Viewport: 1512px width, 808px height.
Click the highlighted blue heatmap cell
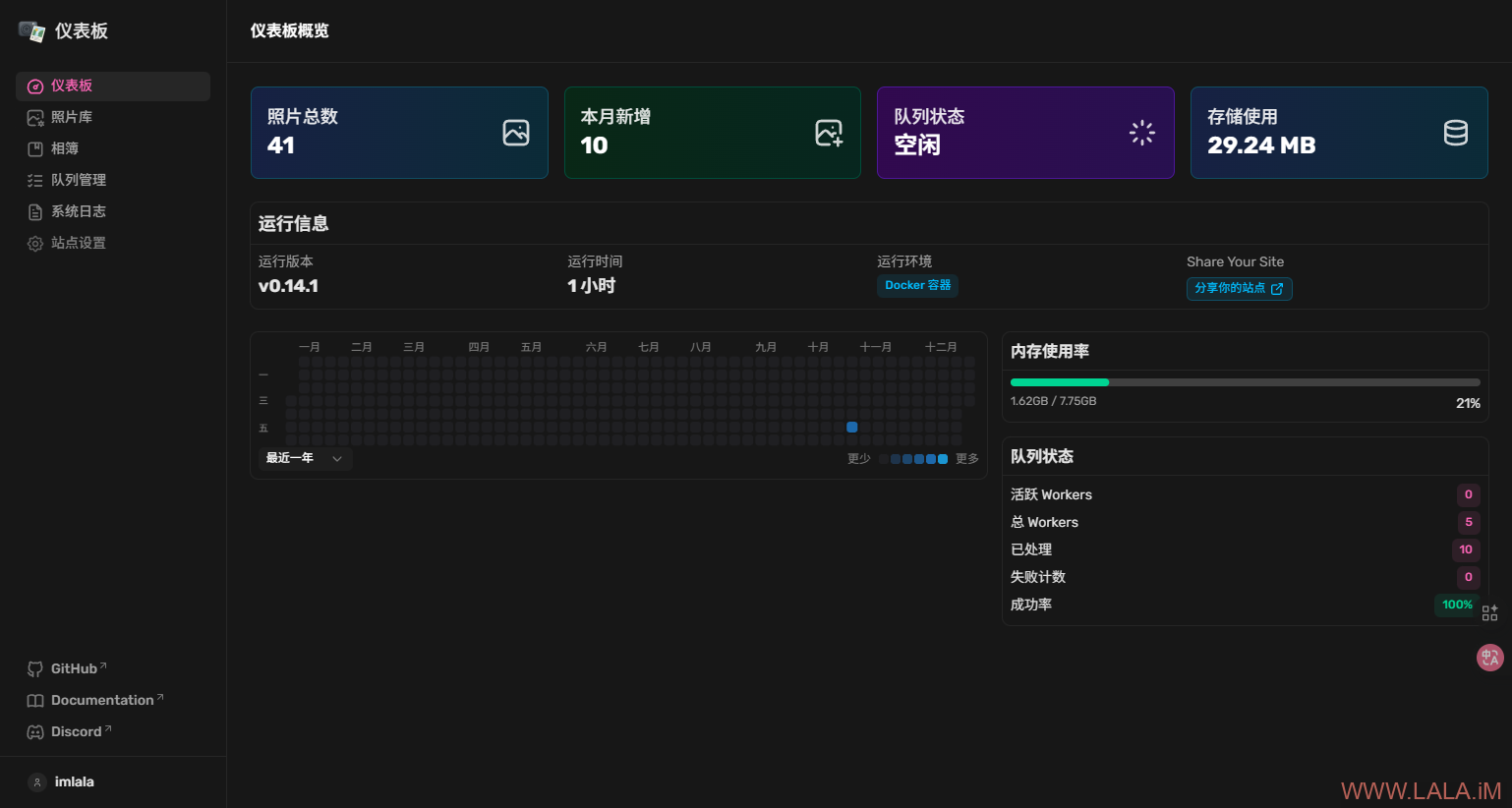pos(852,427)
